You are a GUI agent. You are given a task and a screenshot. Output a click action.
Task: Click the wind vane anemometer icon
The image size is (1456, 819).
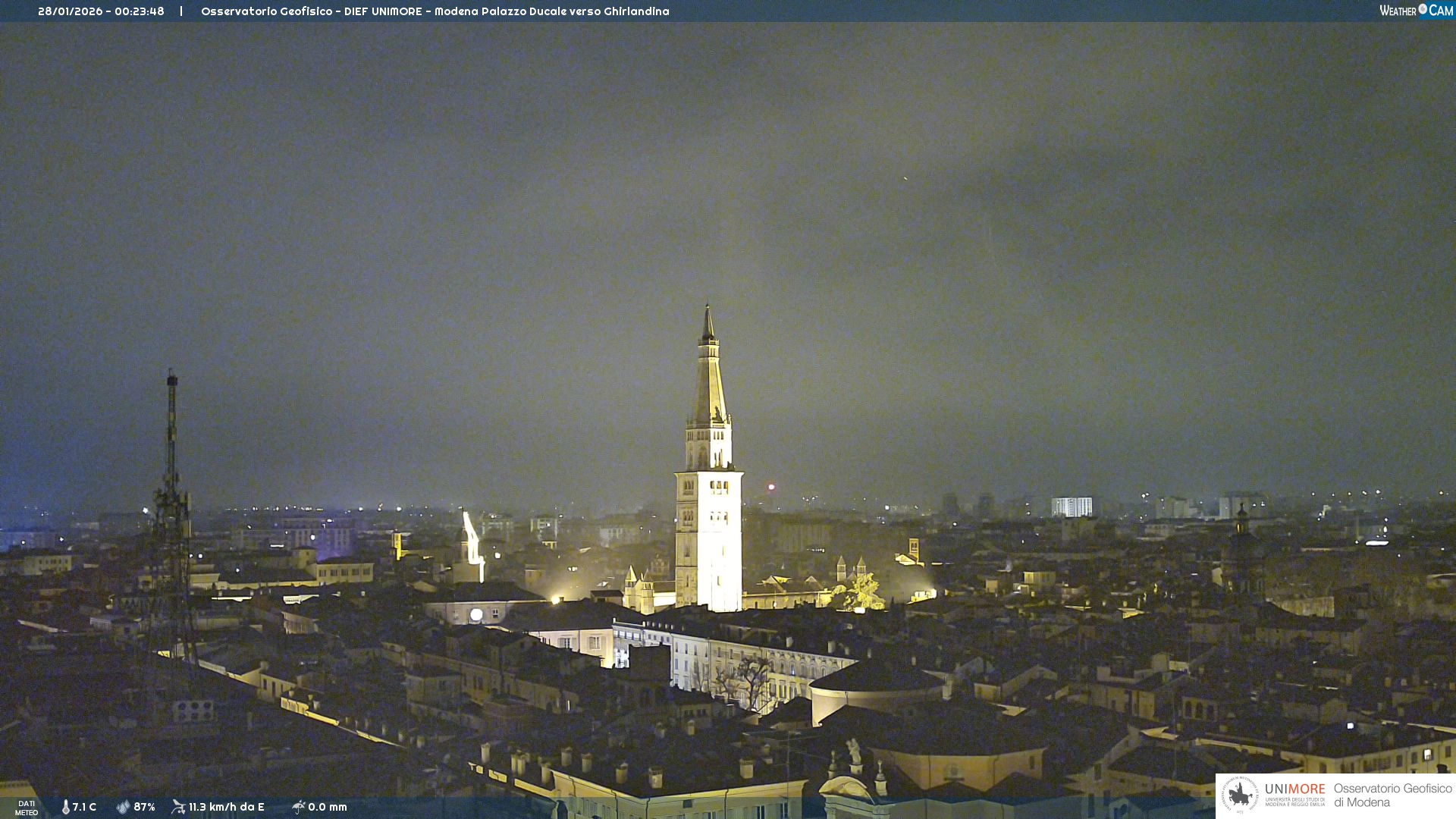click(x=178, y=807)
